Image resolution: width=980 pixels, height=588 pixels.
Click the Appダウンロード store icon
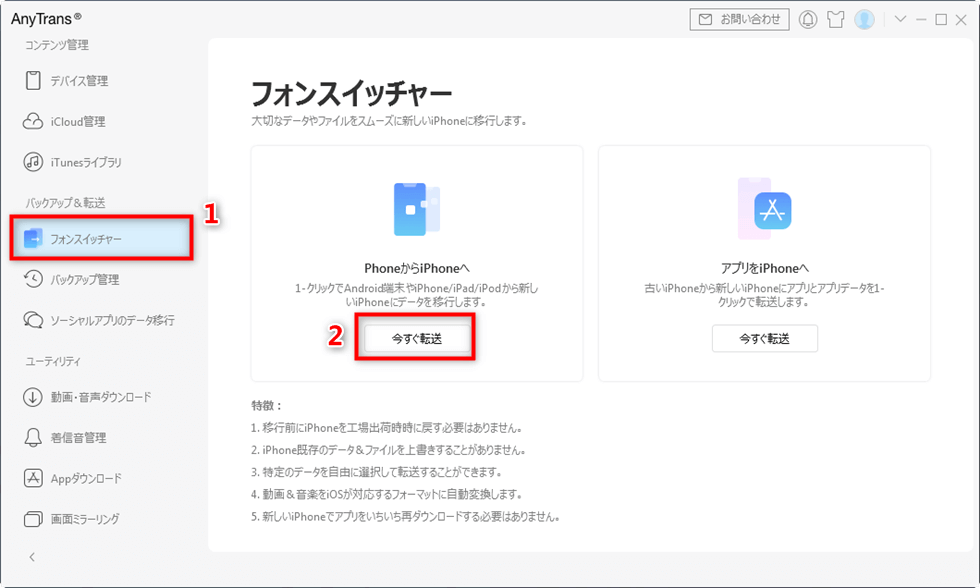click(x=33, y=478)
